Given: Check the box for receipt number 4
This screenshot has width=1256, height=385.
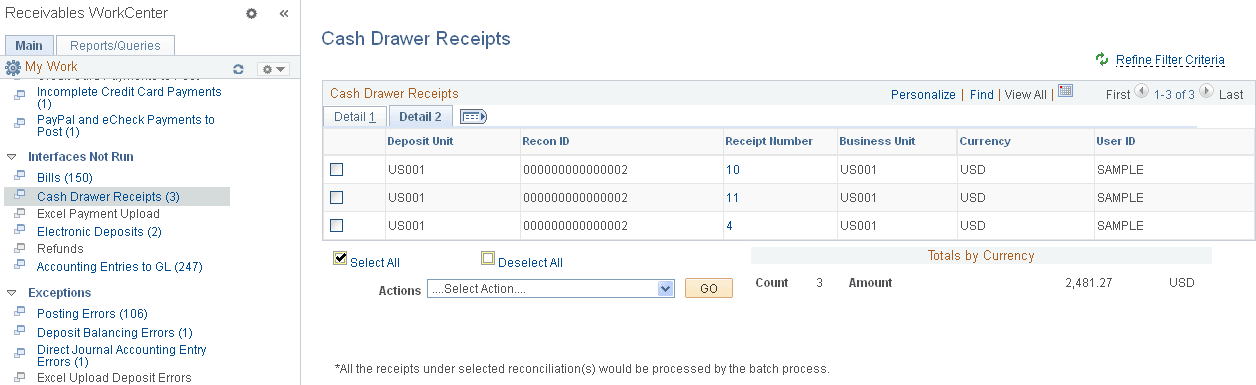Looking at the screenshot, I should point(336,226).
